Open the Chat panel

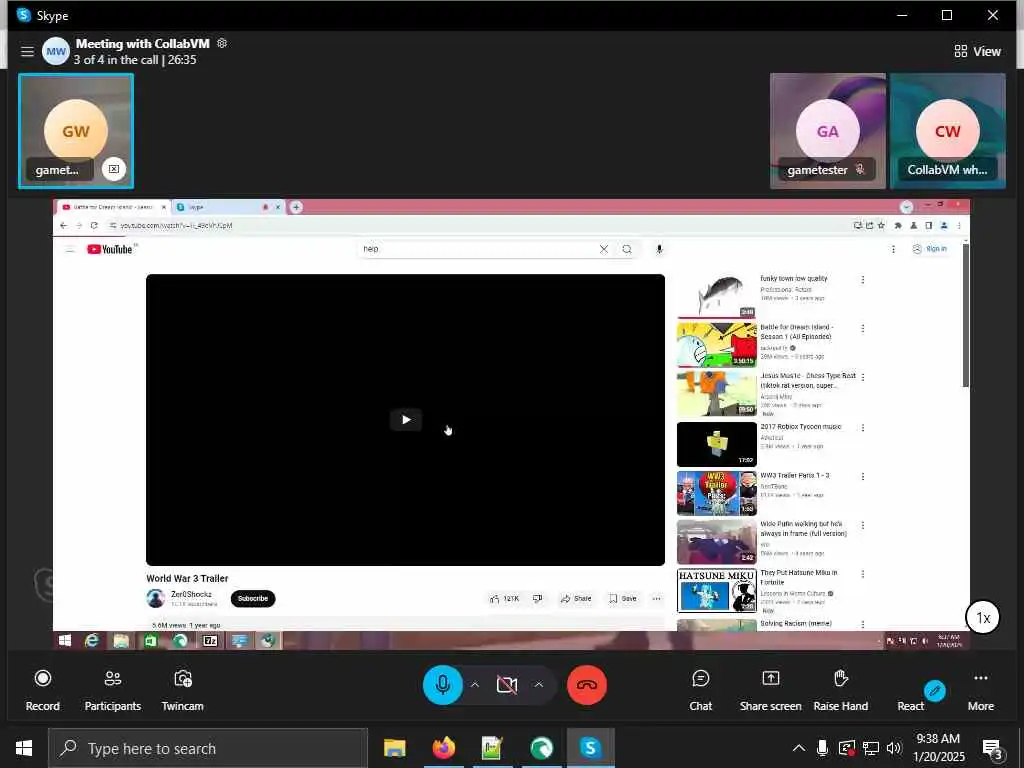701,690
